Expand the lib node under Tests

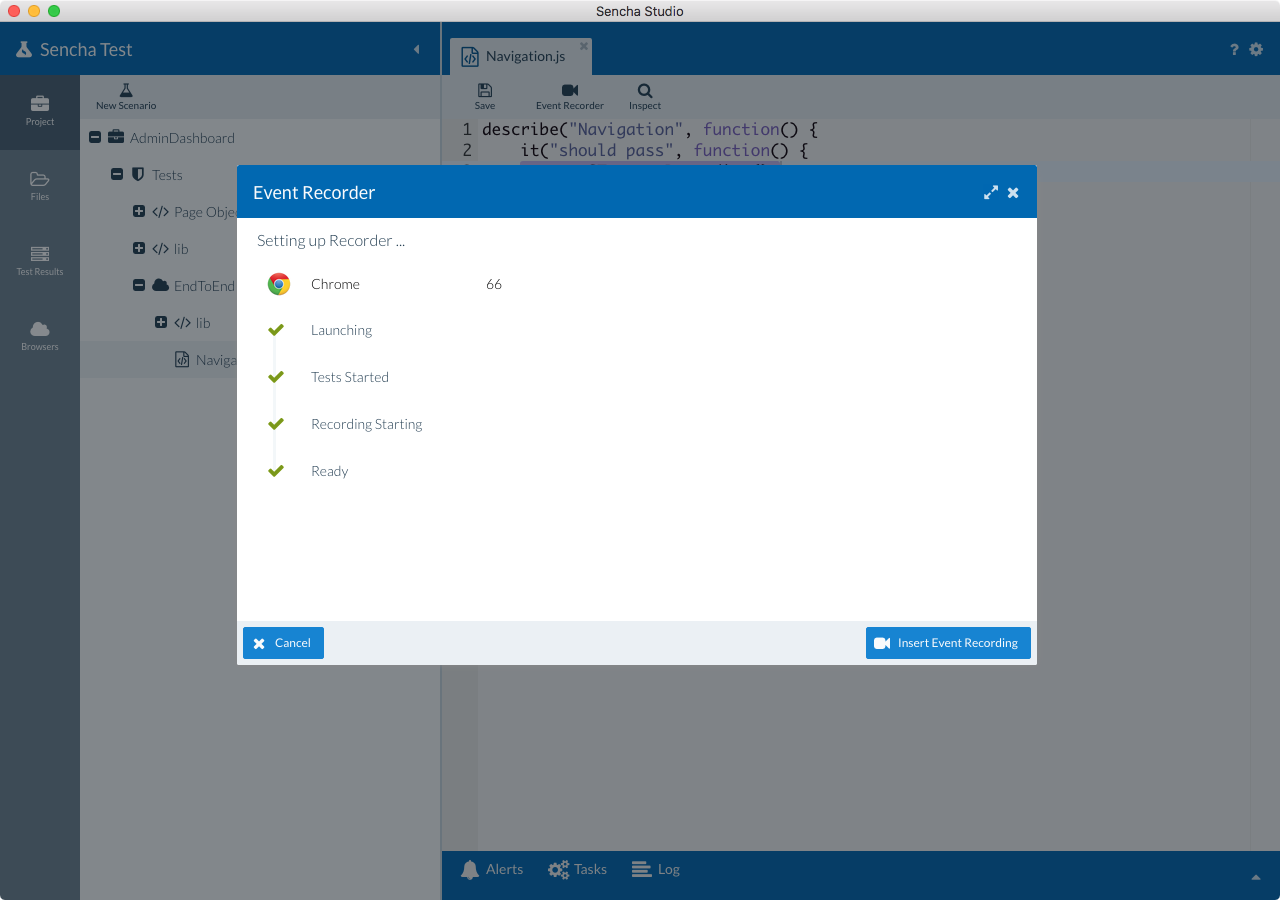pos(139,248)
